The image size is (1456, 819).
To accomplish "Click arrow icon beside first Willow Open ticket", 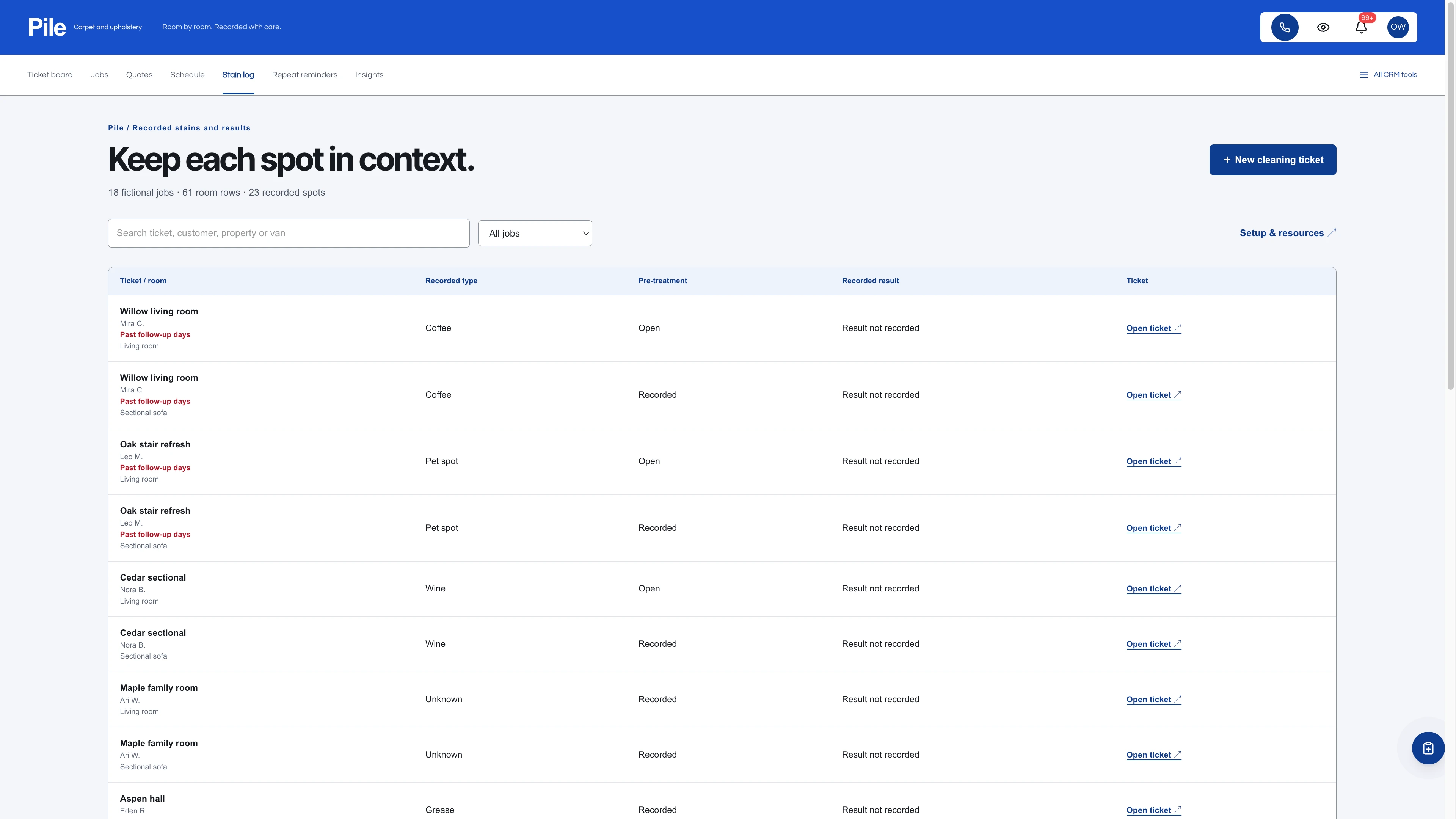I will pyautogui.click(x=1177, y=328).
